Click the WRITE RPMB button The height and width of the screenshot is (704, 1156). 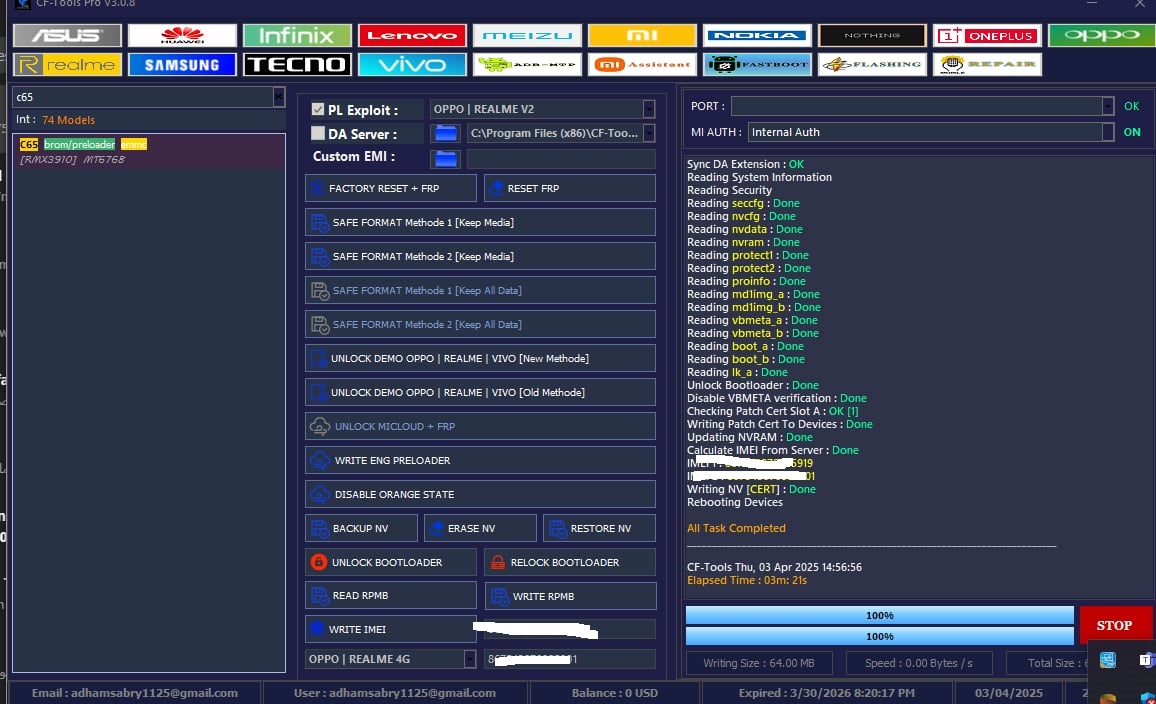pyautogui.click(x=570, y=596)
